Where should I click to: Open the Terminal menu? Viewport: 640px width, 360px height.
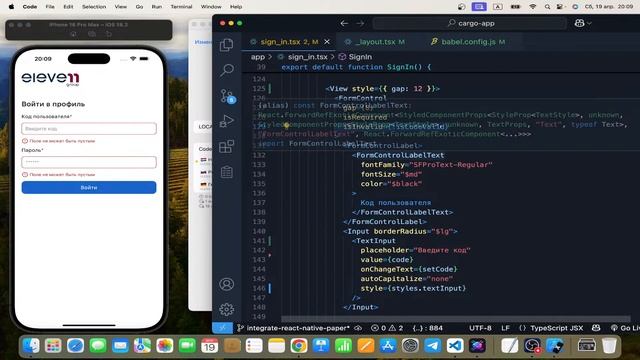(181, 7)
